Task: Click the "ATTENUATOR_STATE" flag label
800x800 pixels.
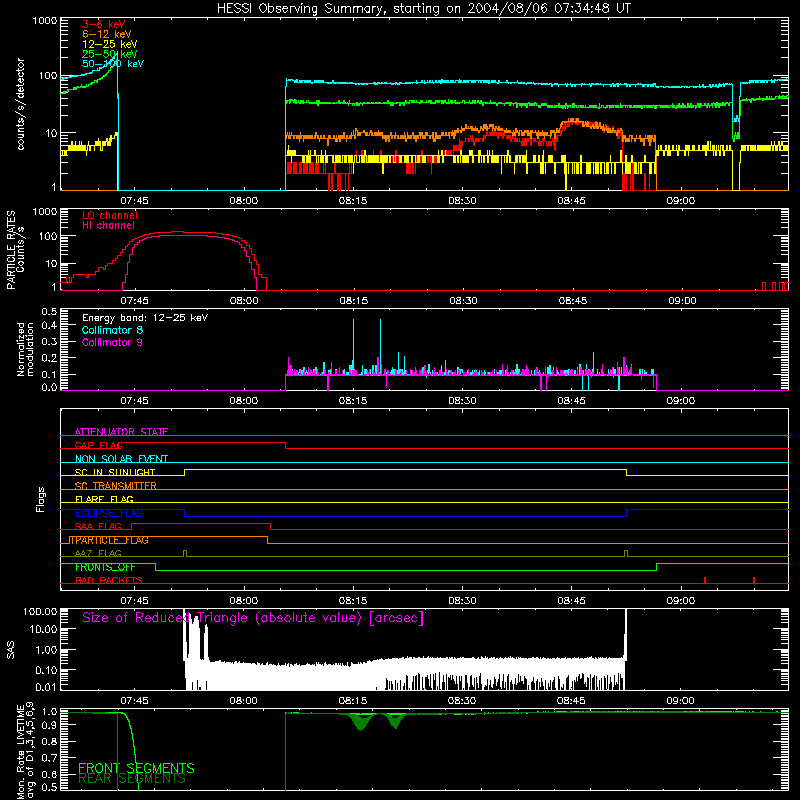Action: 121,432
